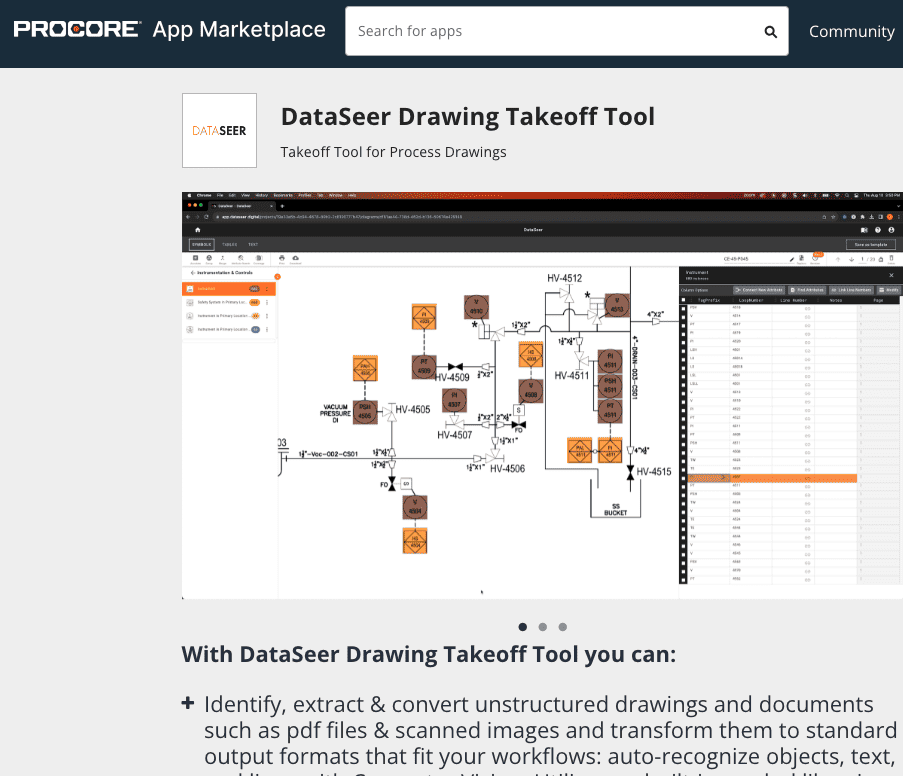This screenshot has width=903, height=776.
Task: Click inside the Search for apps field
Action: coord(500,31)
